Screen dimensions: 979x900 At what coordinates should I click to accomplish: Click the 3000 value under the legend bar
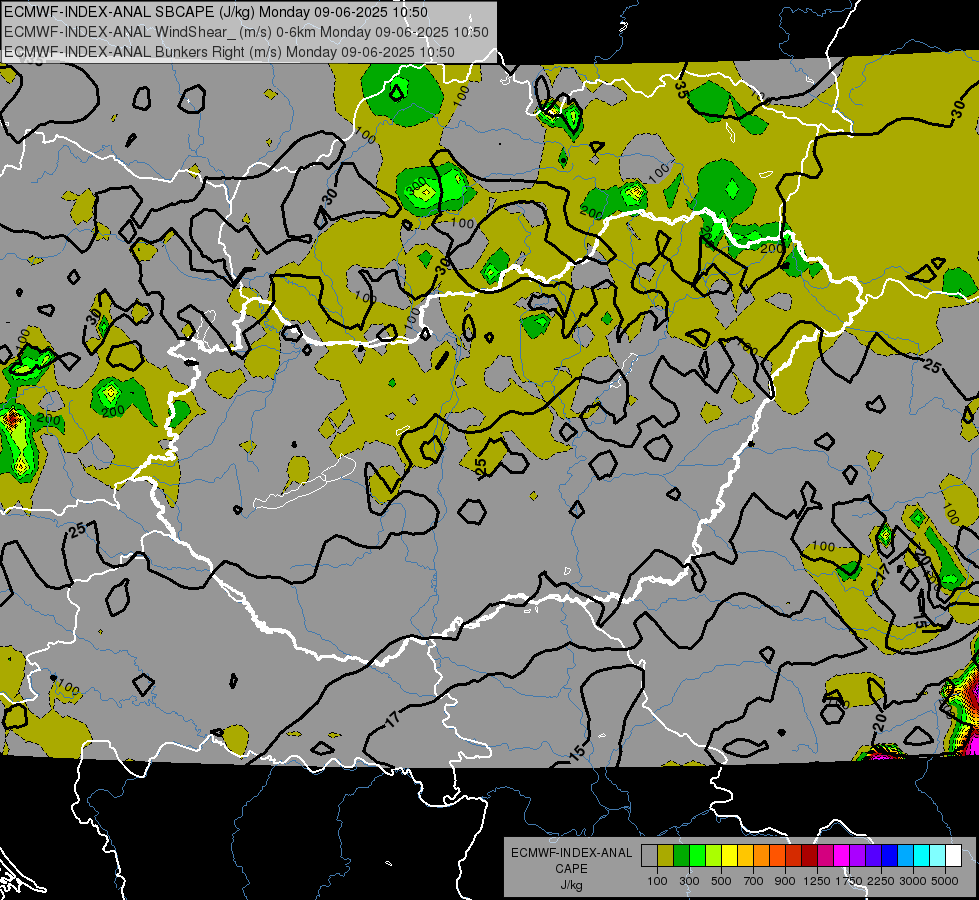coord(913,881)
